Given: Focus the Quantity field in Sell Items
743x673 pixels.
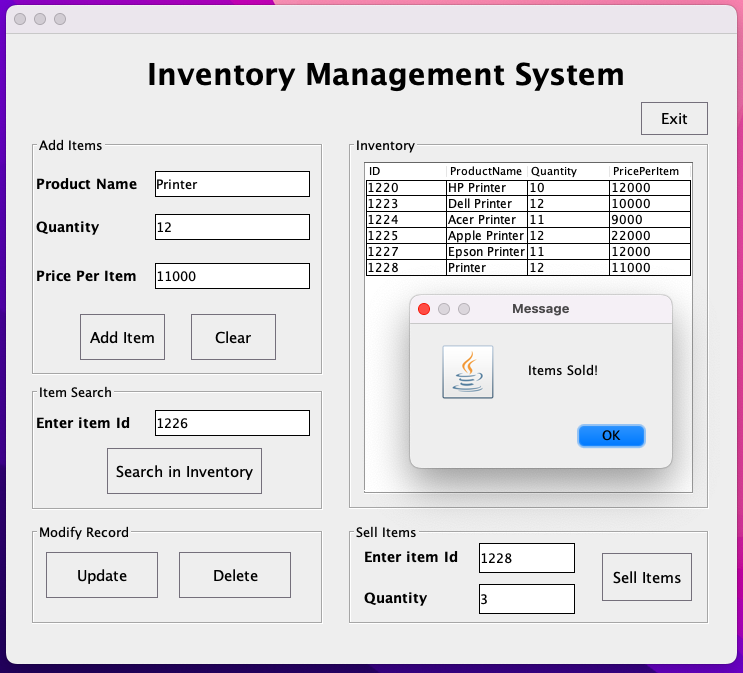Looking at the screenshot, I should 527,599.
